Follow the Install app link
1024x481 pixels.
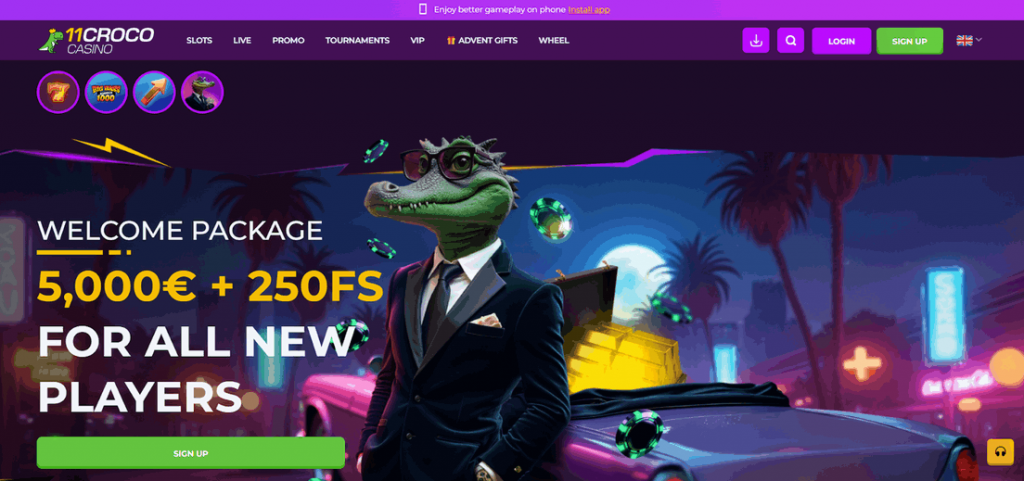click(589, 10)
